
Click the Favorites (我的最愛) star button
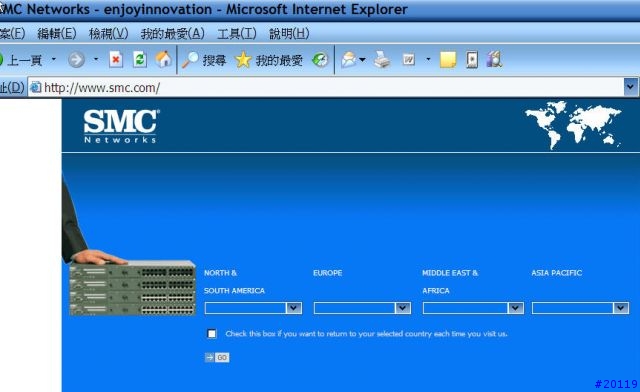coord(269,60)
